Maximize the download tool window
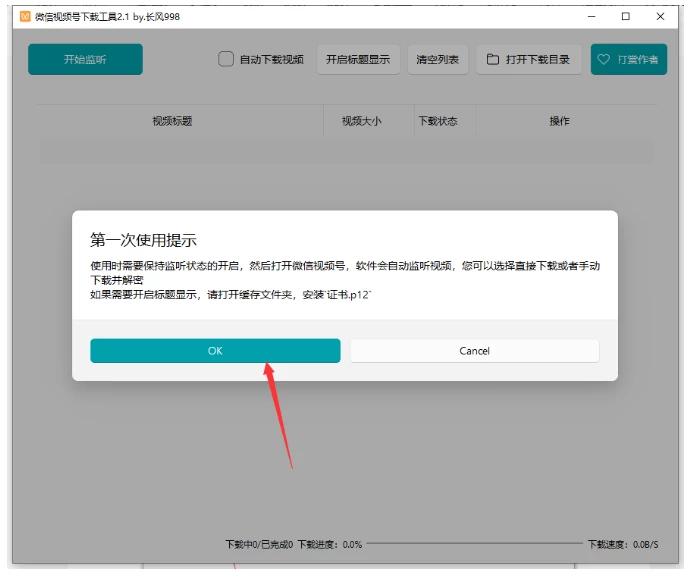 click(x=625, y=17)
